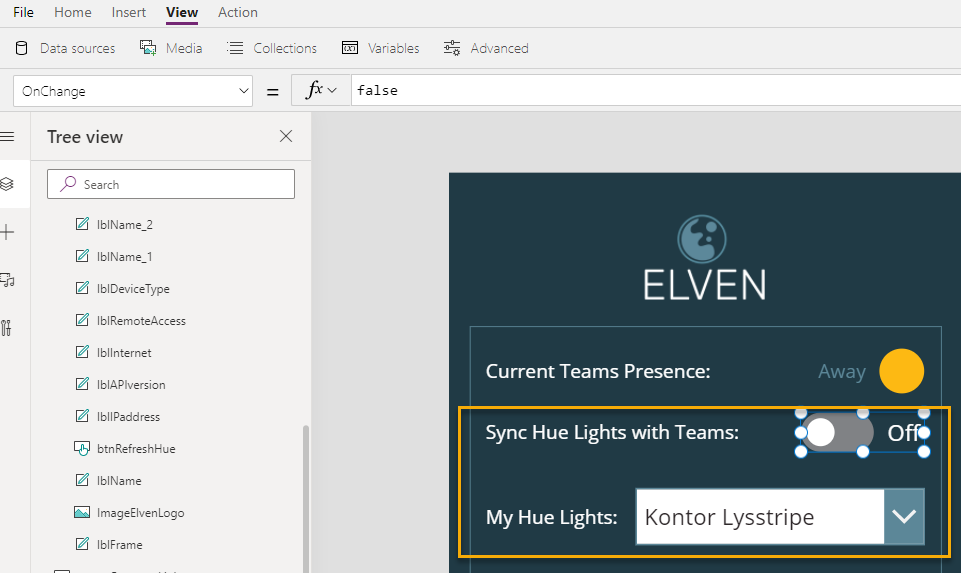Click the Tree view scrollbar
This screenshot has width=961, height=573.
click(306, 498)
